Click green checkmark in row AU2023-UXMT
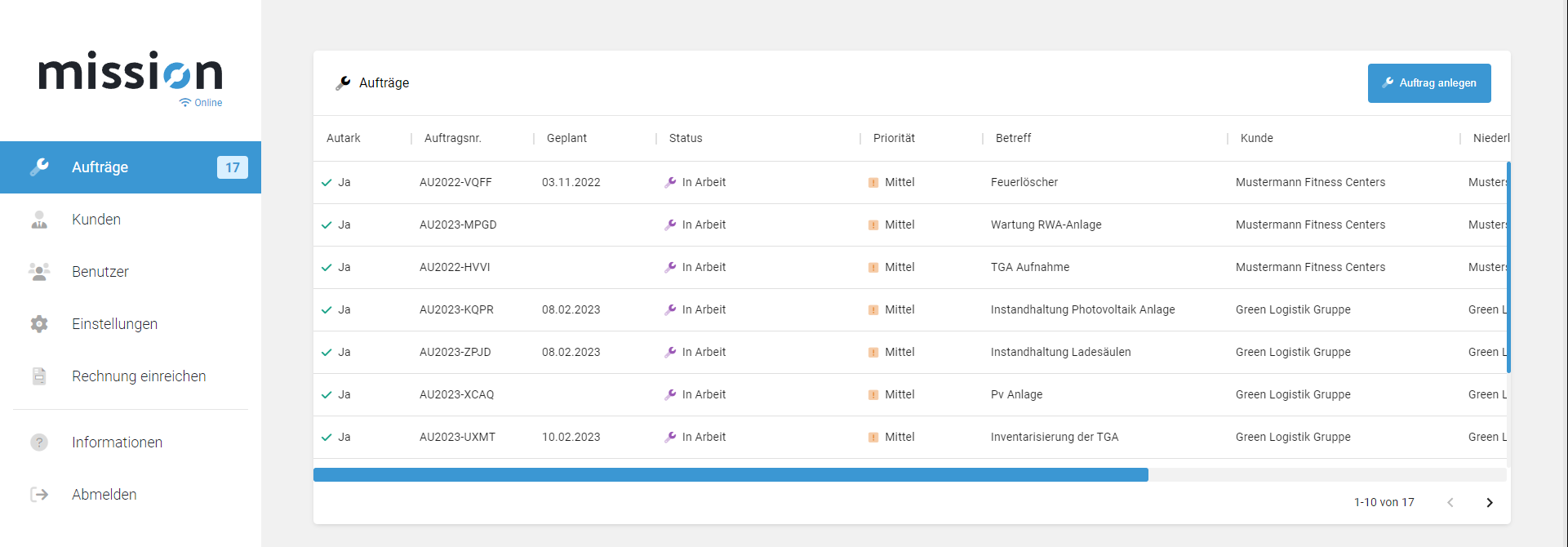This screenshot has width=1568, height=547. (x=326, y=438)
